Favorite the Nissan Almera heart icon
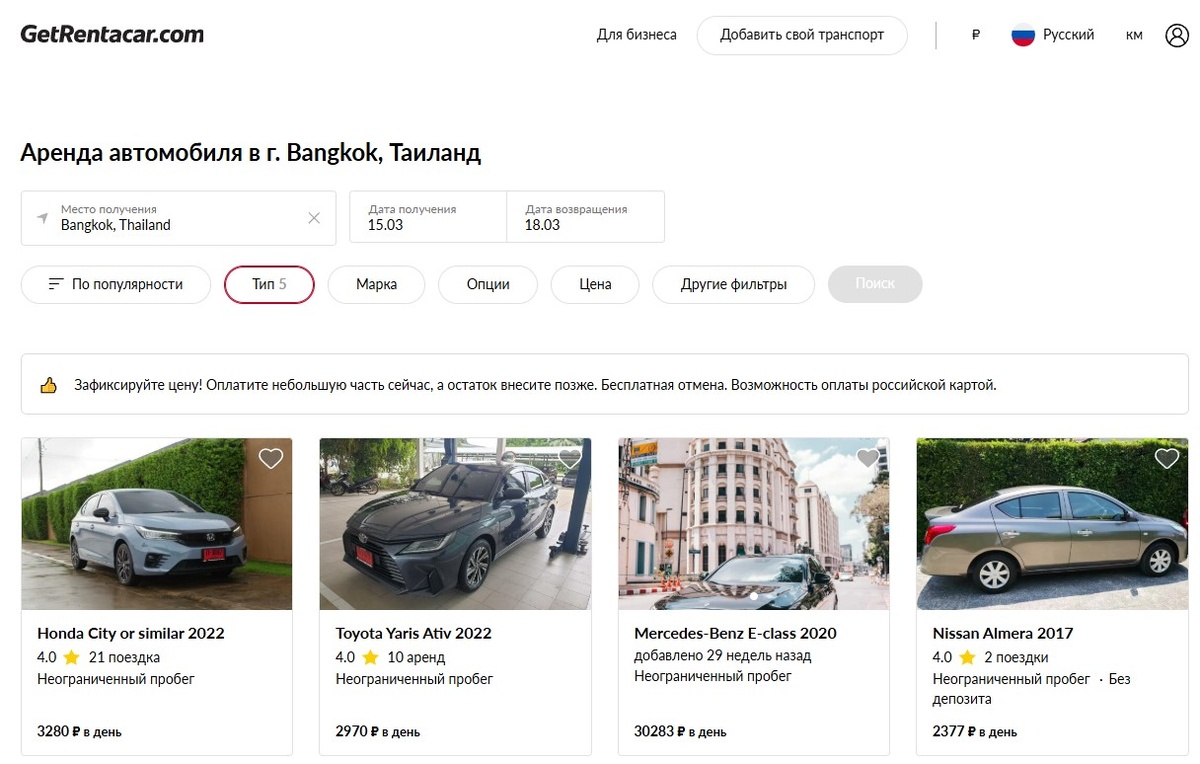Screen dimensions: 1200x764 (1167, 458)
